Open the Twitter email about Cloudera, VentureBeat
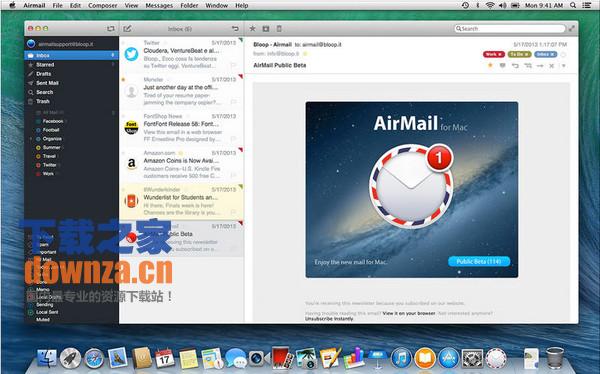600x374 pixels. tap(181, 54)
